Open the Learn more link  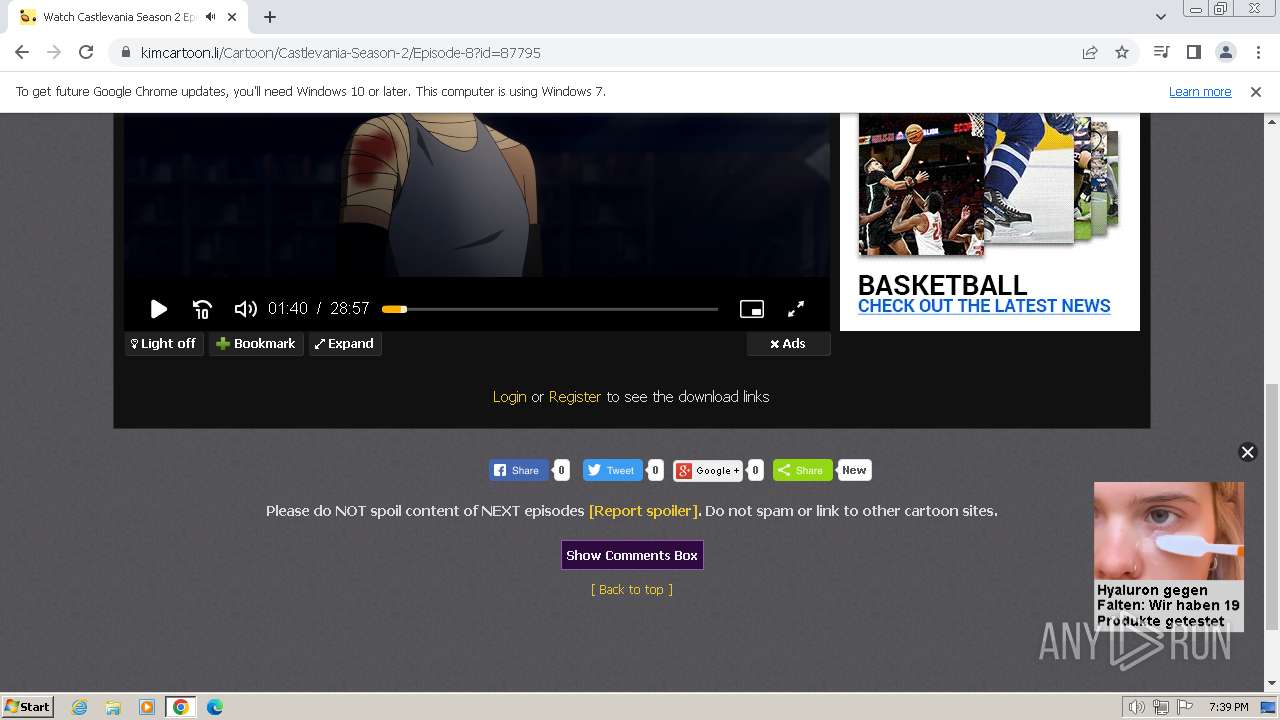(x=1200, y=92)
